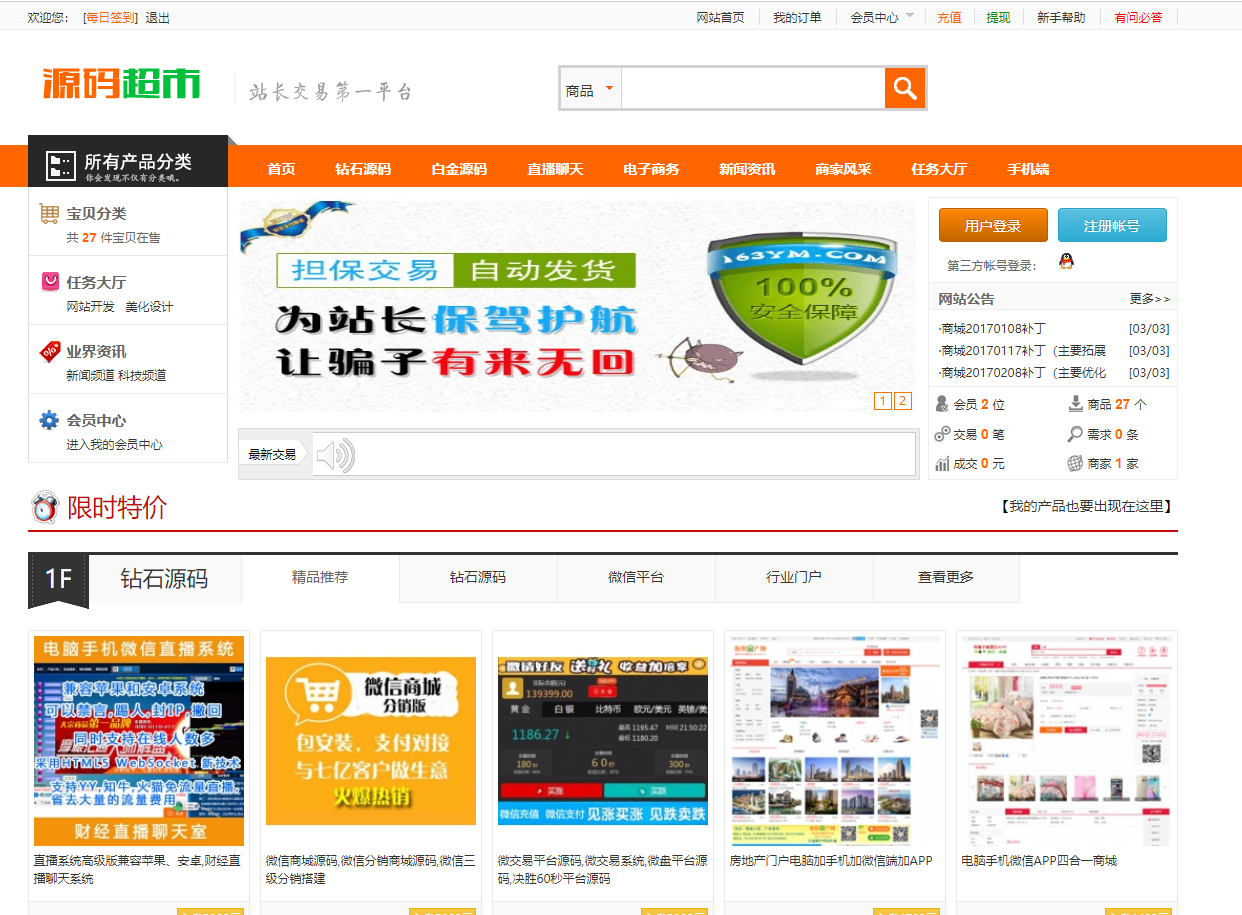The image size is (1242, 915).
Task: Open the 电脑手机微信APP四合一商城 thumbnail
Action: tap(1067, 741)
